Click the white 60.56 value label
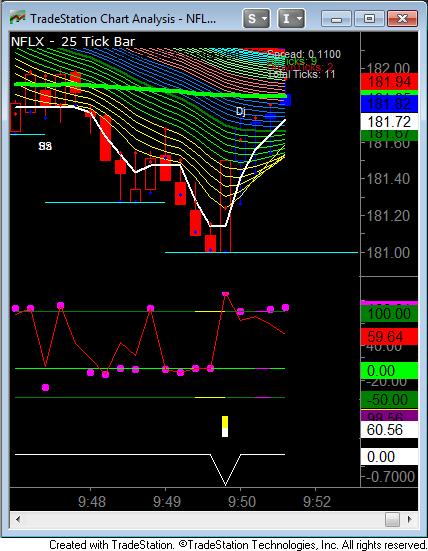 tap(389, 429)
